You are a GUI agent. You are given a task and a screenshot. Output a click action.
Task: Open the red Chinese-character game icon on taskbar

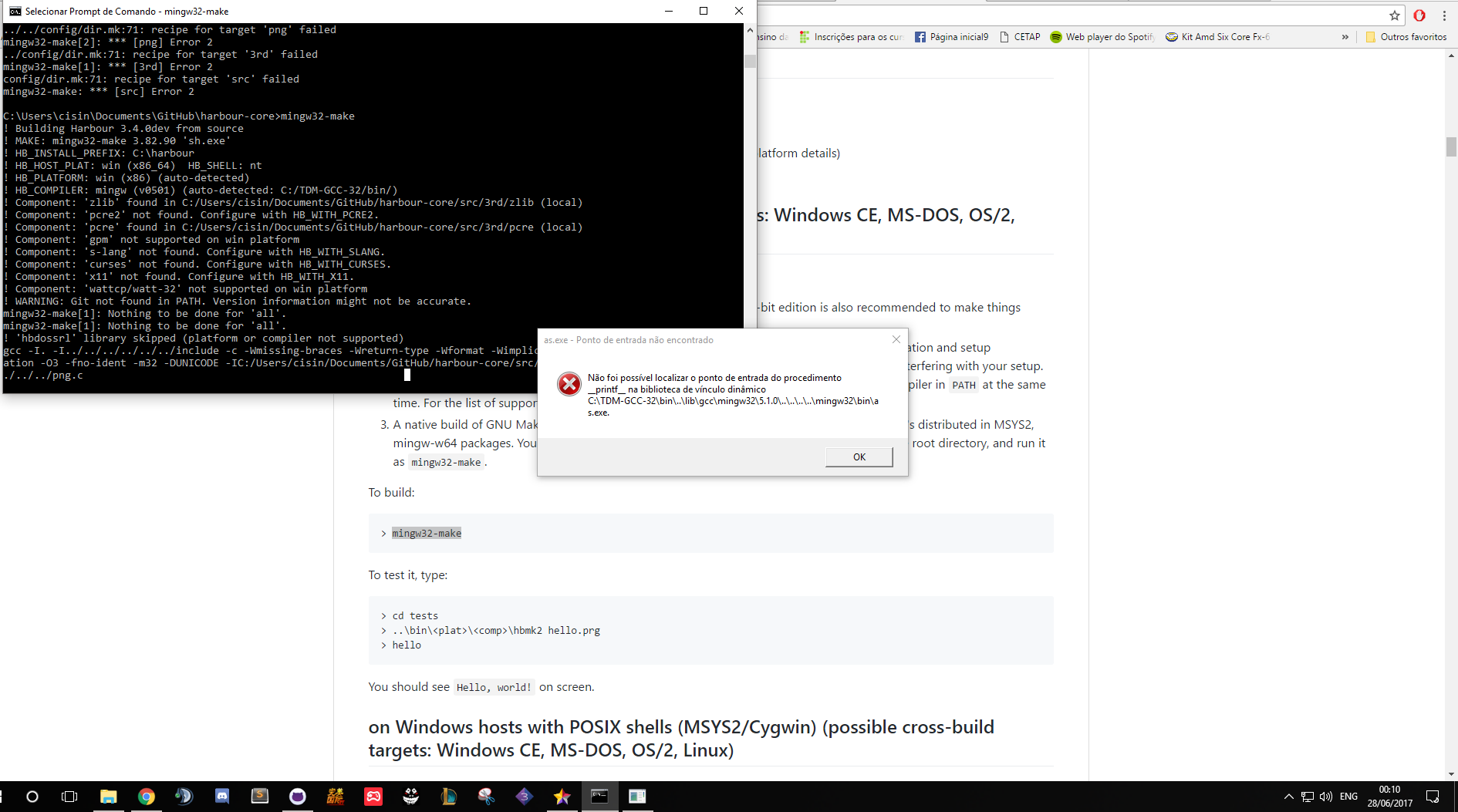335,797
